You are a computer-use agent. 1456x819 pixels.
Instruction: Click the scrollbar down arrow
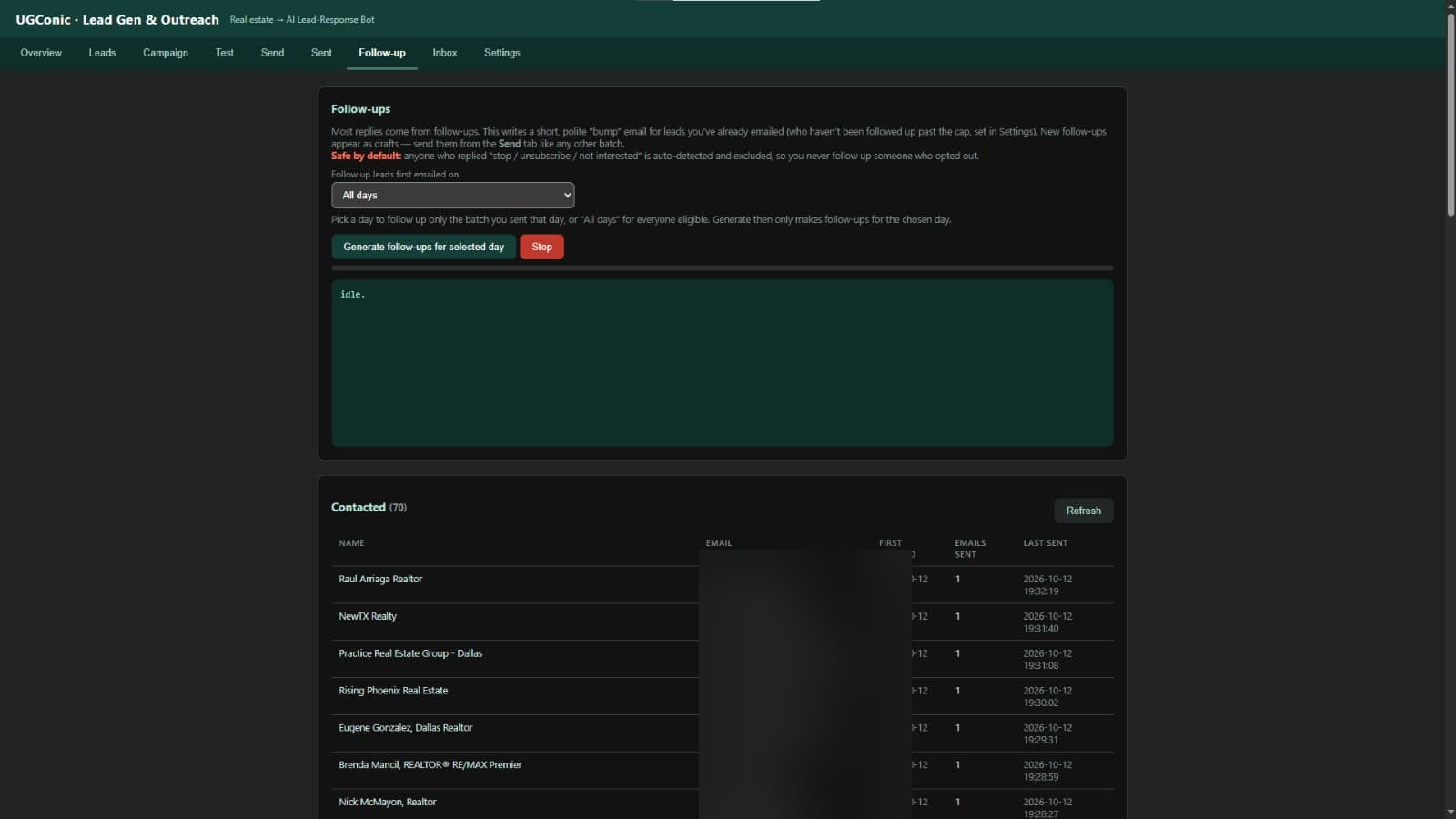1451,813
